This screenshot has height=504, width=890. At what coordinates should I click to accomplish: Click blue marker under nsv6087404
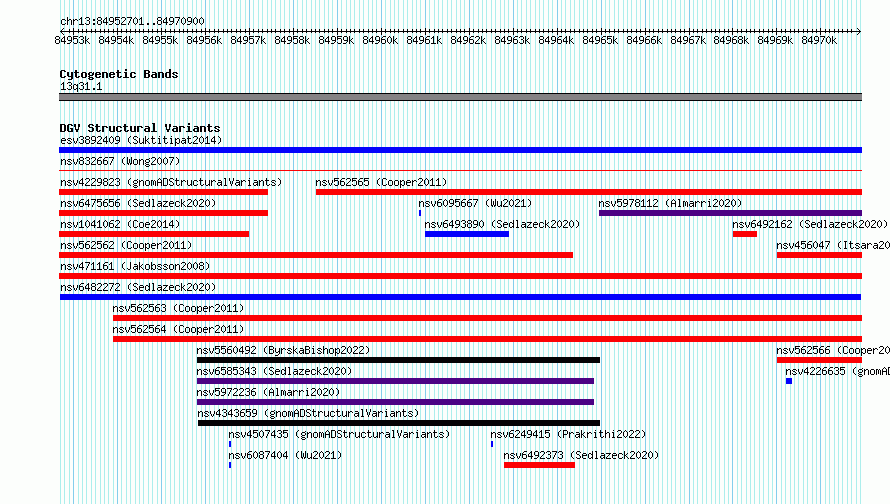pyautogui.click(x=230, y=465)
